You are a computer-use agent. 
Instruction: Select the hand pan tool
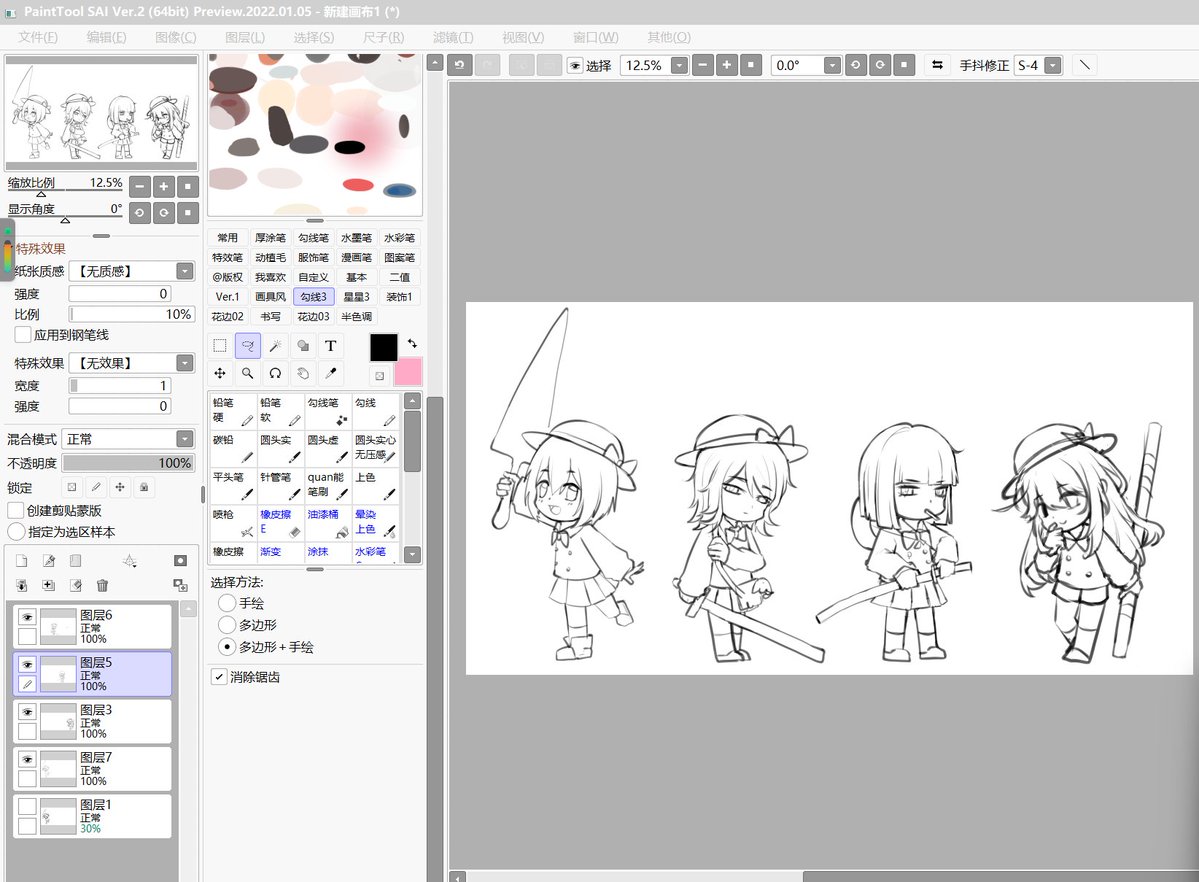coord(303,373)
